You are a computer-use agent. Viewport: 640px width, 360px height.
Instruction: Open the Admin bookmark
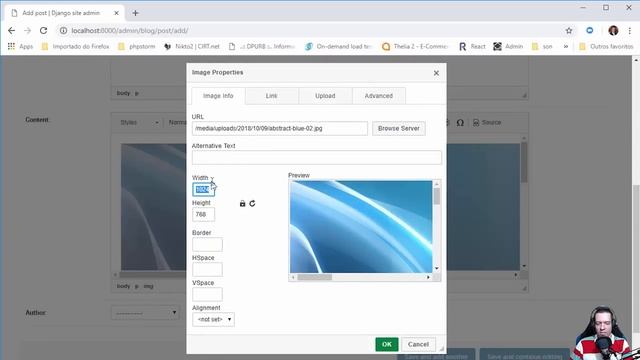click(x=508, y=47)
